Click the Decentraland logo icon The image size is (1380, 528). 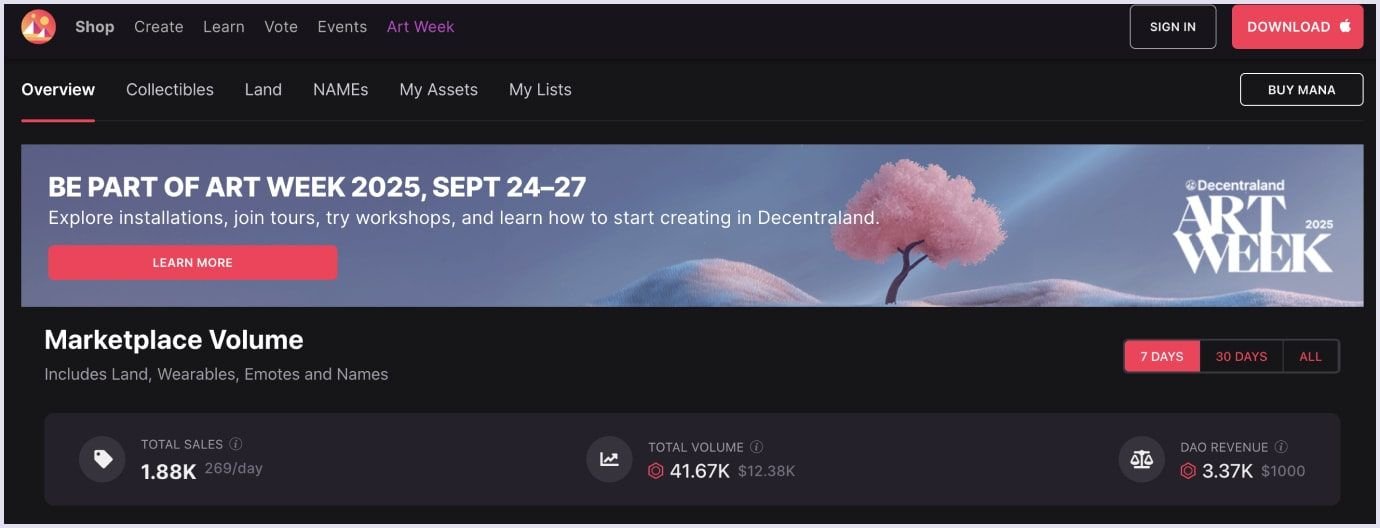pyautogui.click(x=38, y=27)
